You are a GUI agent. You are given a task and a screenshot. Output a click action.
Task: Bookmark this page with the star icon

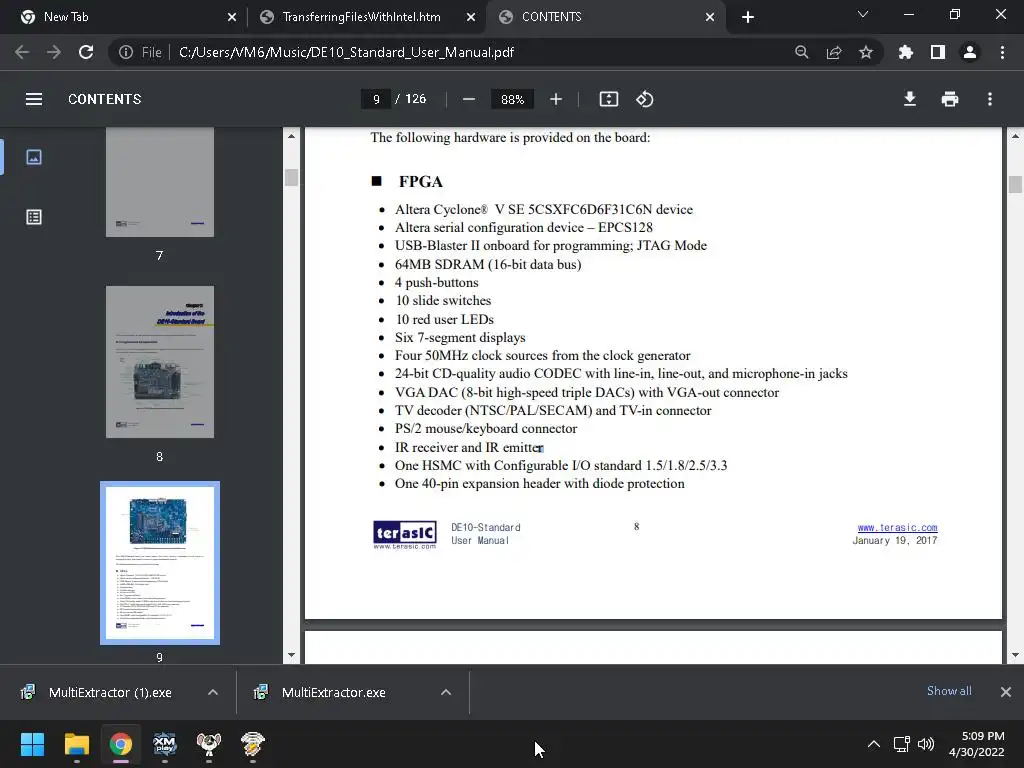point(866,52)
